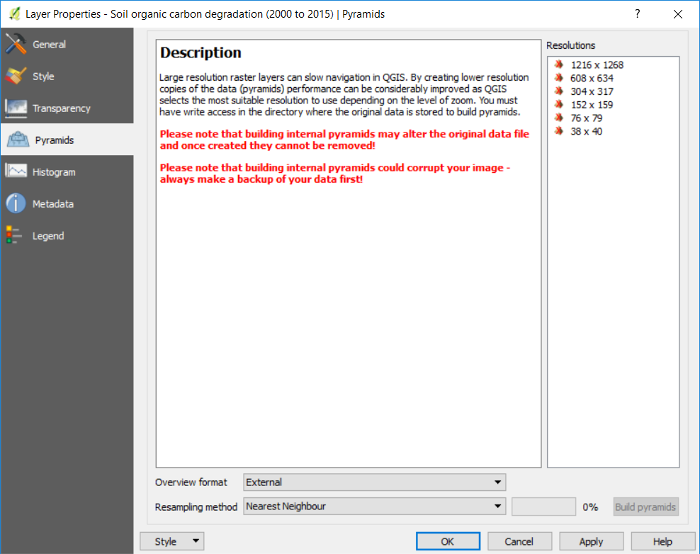Close the Layer Properties dialog

(678, 14)
